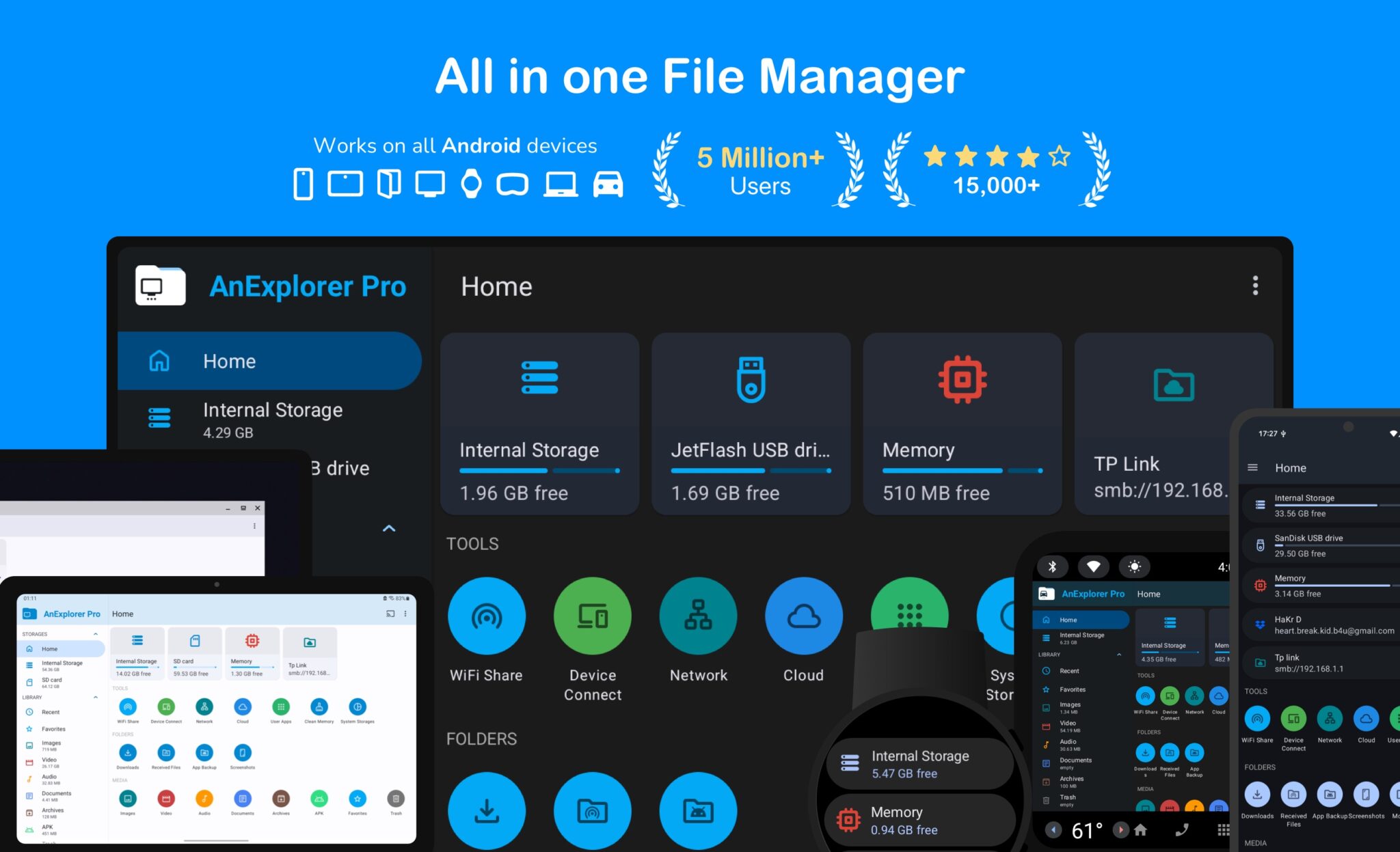This screenshot has width=1400, height=852.
Task: Toggle Bluetooth on the car display
Action: click(x=1053, y=566)
